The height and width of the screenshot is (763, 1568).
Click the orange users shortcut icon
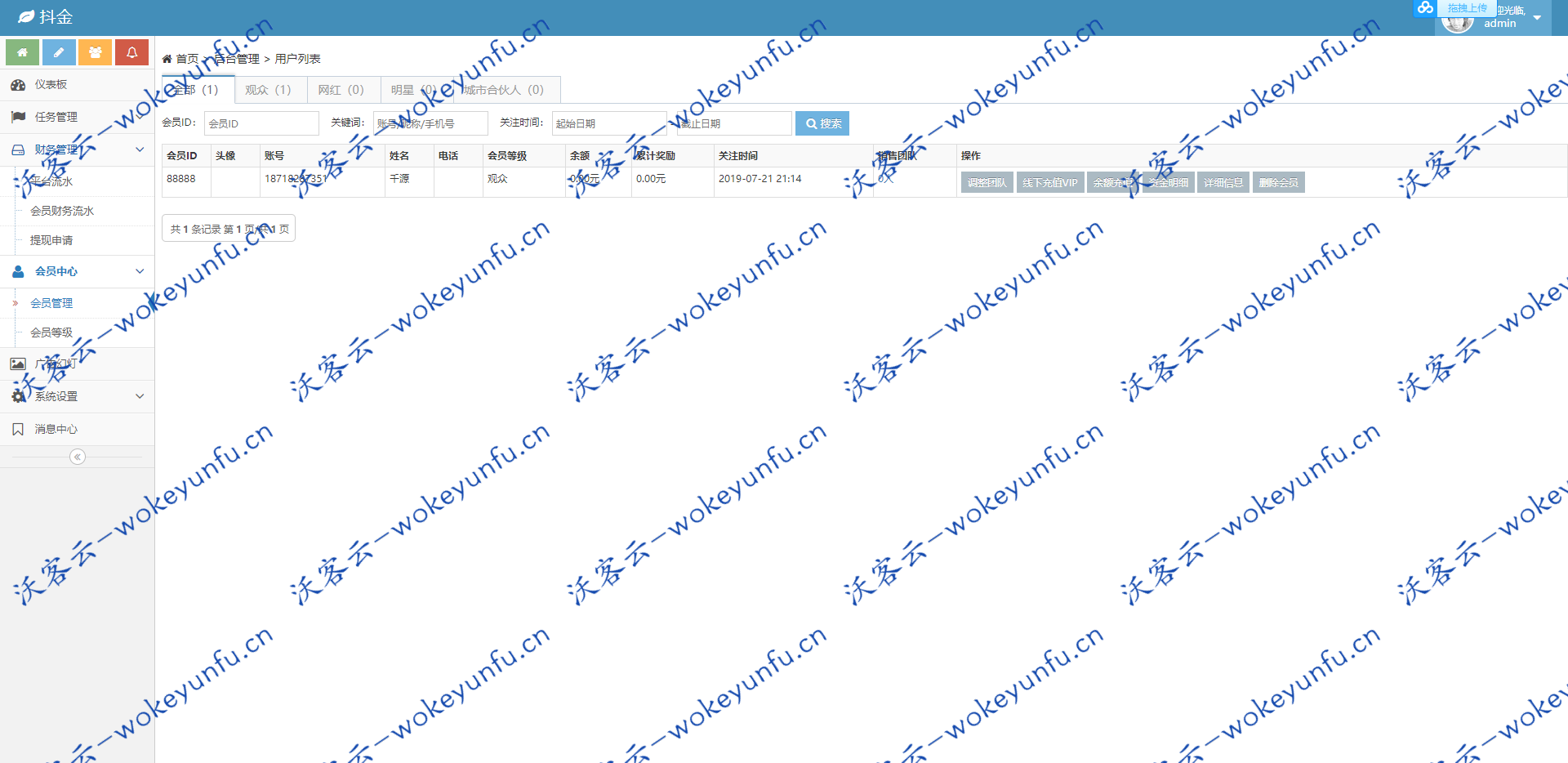96,52
